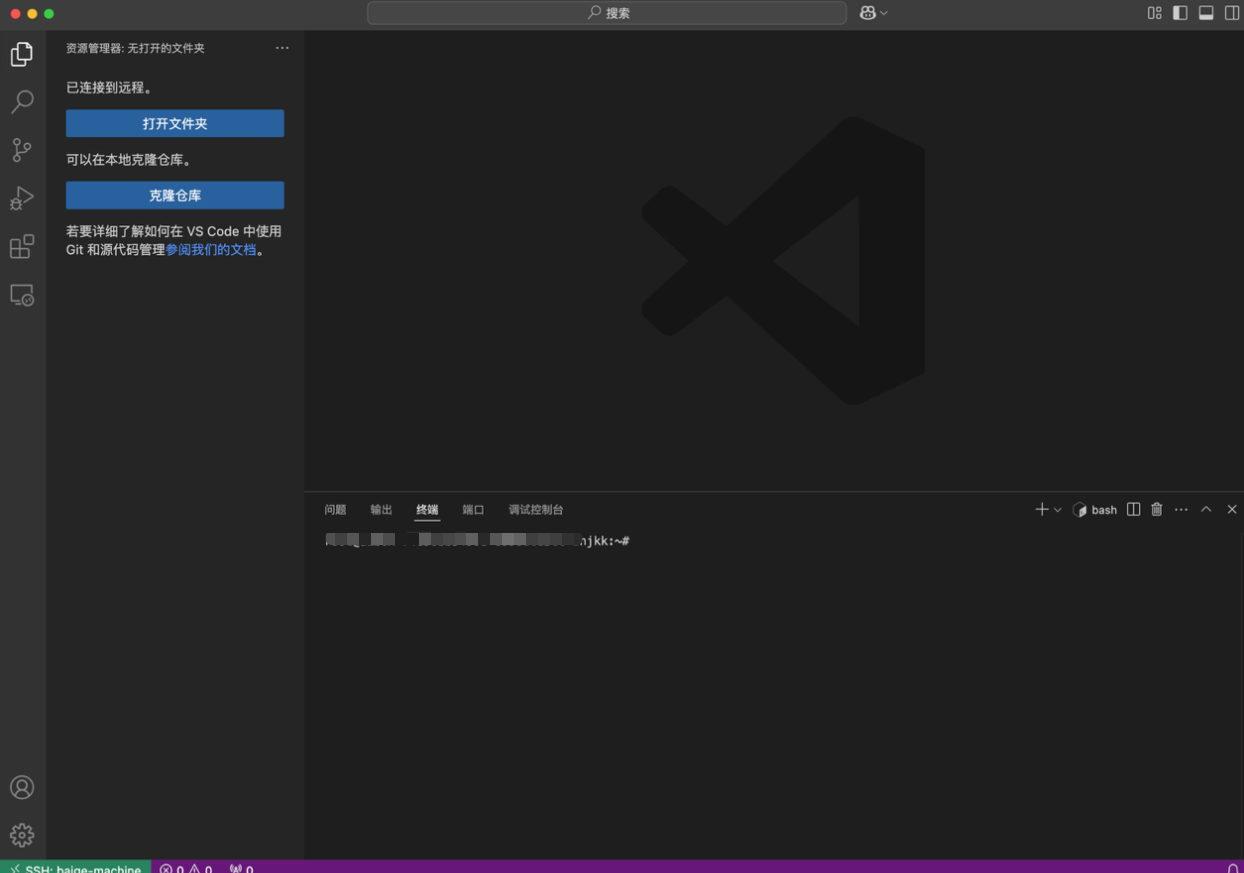Open the Source Control view

[22, 150]
